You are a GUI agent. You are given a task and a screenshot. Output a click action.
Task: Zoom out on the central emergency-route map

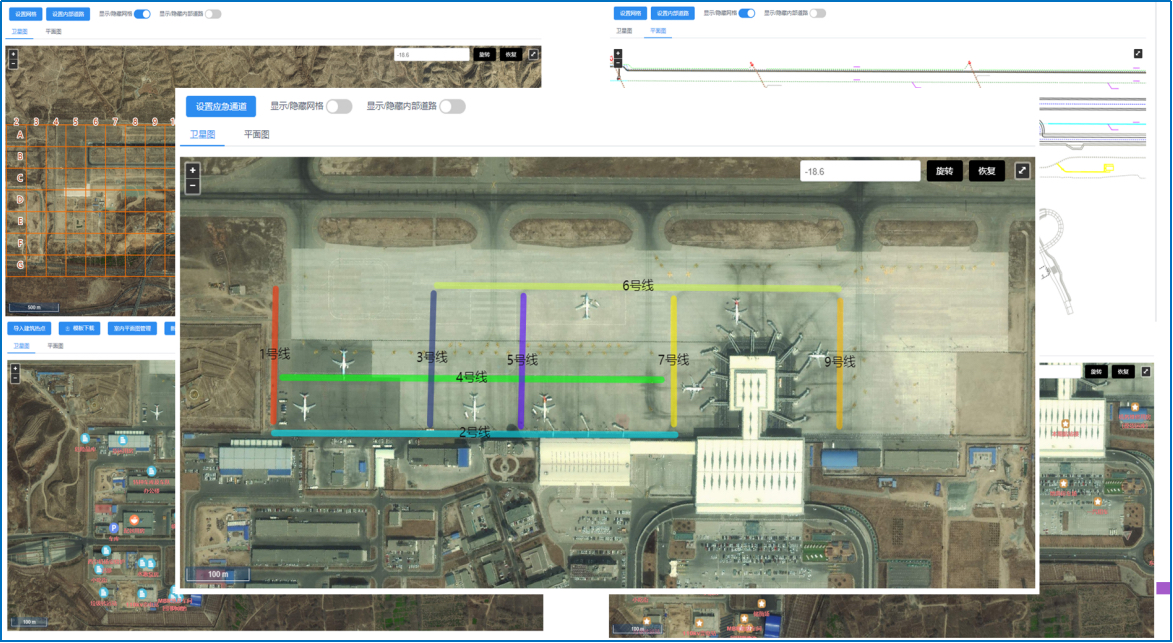[x=193, y=185]
